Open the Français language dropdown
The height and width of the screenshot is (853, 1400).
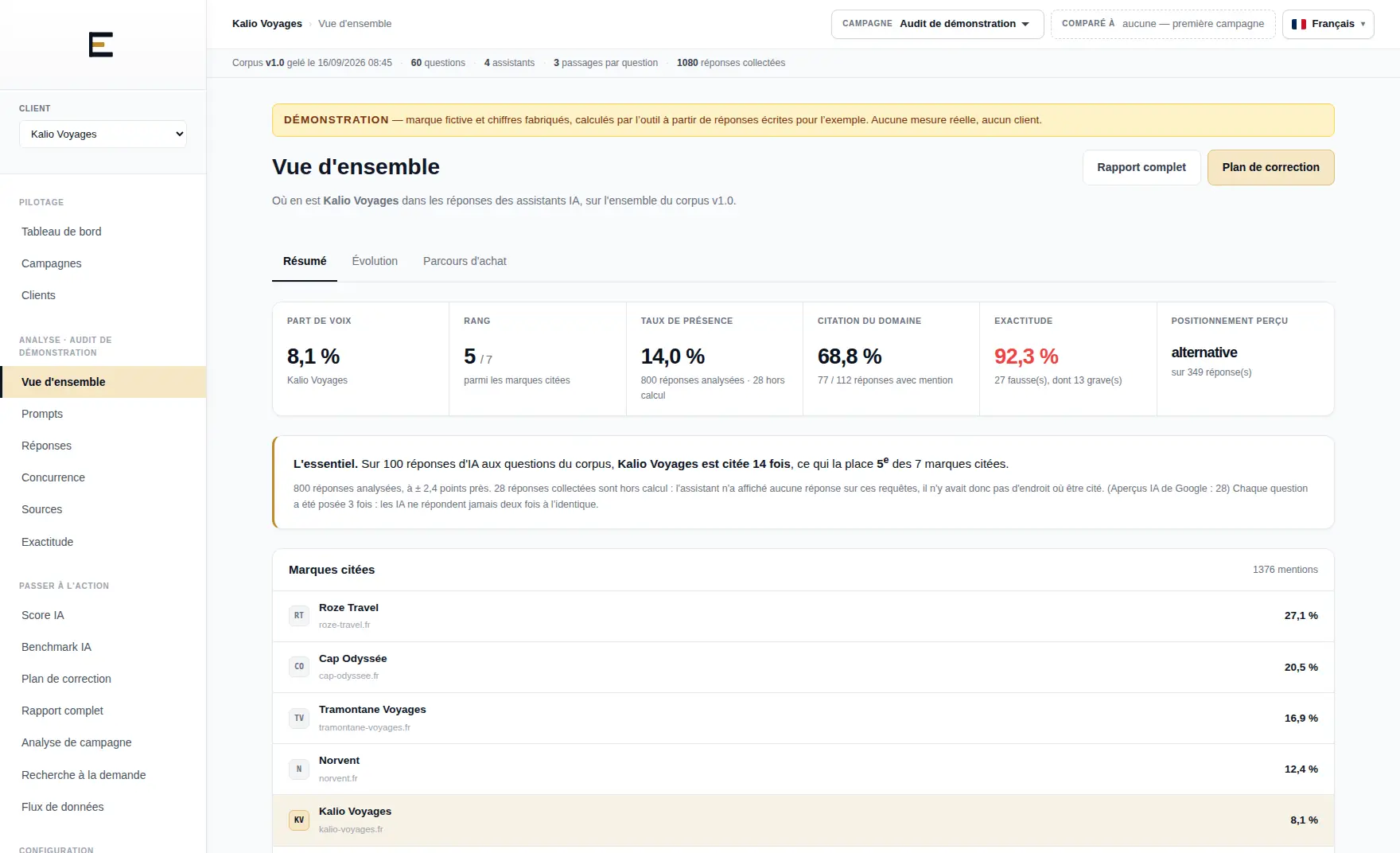tap(1328, 24)
